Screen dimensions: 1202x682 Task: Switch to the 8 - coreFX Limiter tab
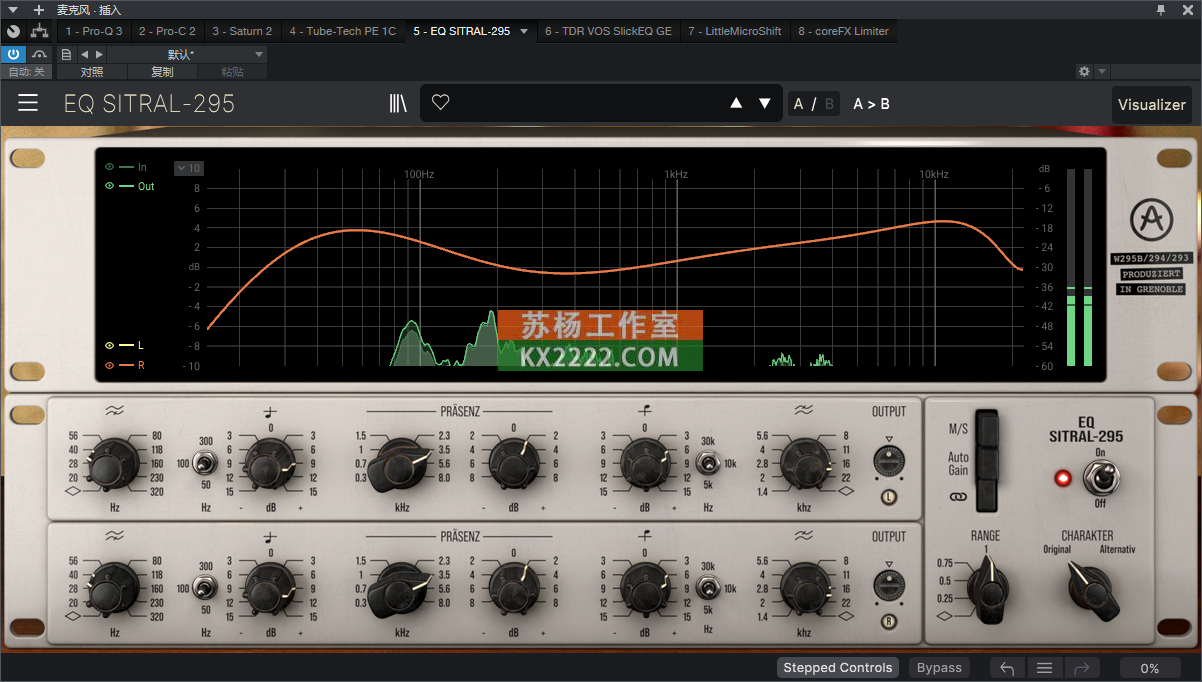(843, 31)
